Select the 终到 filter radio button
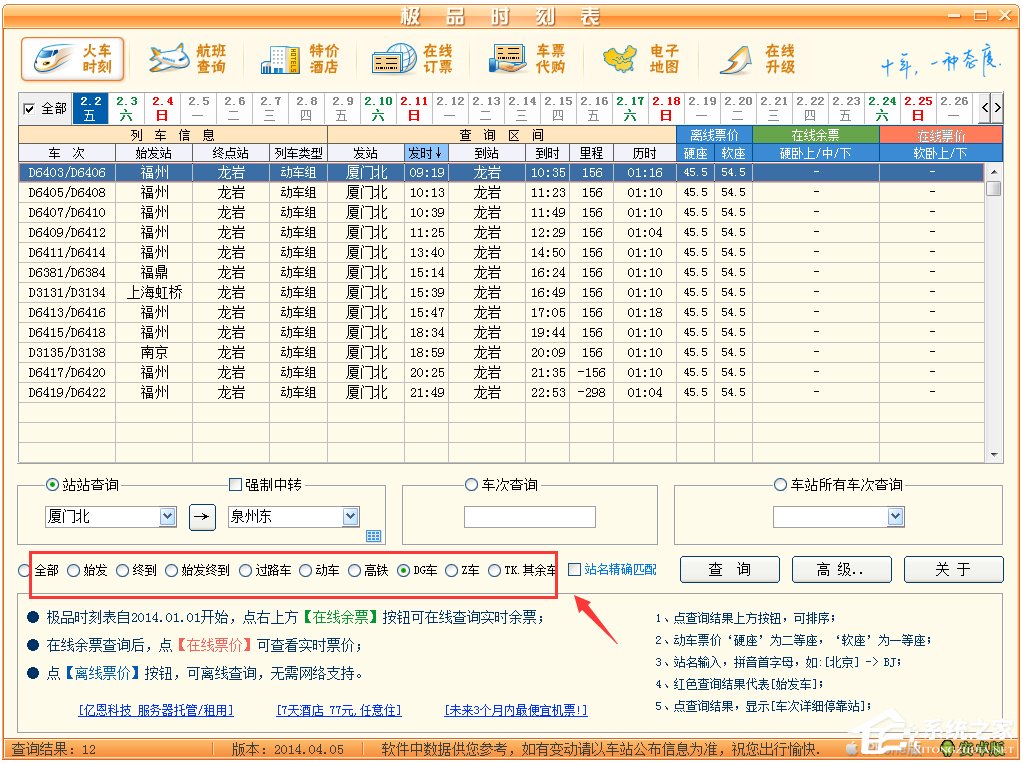This screenshot has height=763, width=1023. click(122, 570)
